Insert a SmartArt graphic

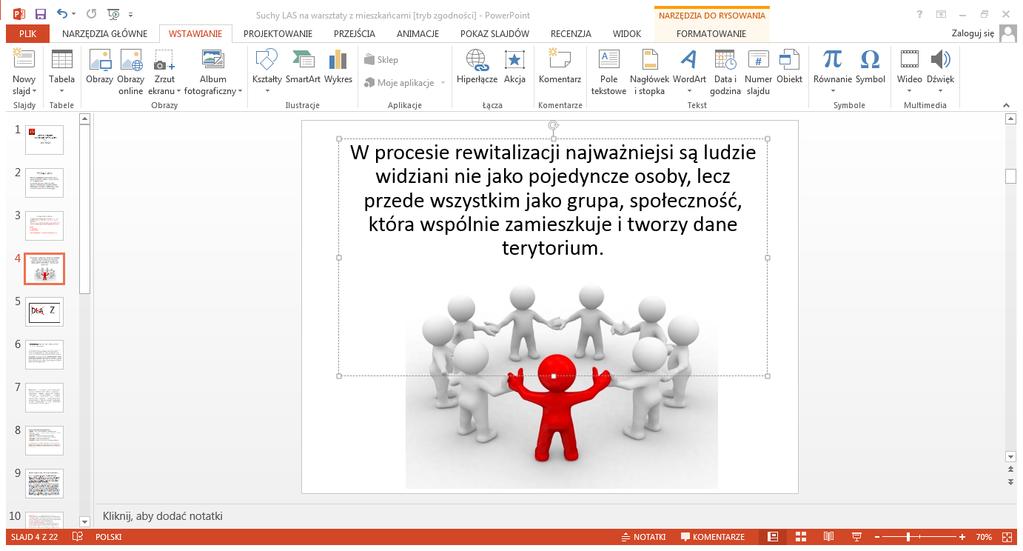click(303, 67)
